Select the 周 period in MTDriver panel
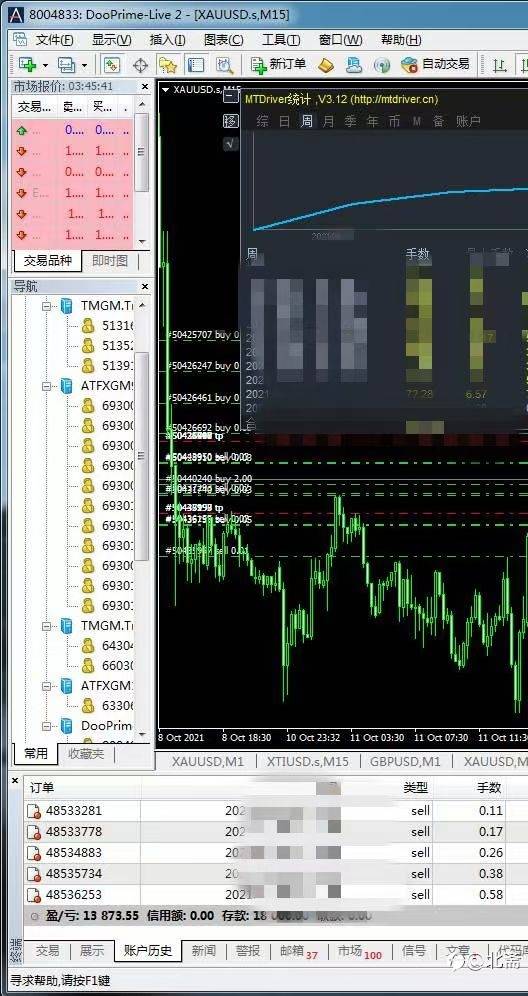This screenshot has width=528, height=996. point(307,121)
